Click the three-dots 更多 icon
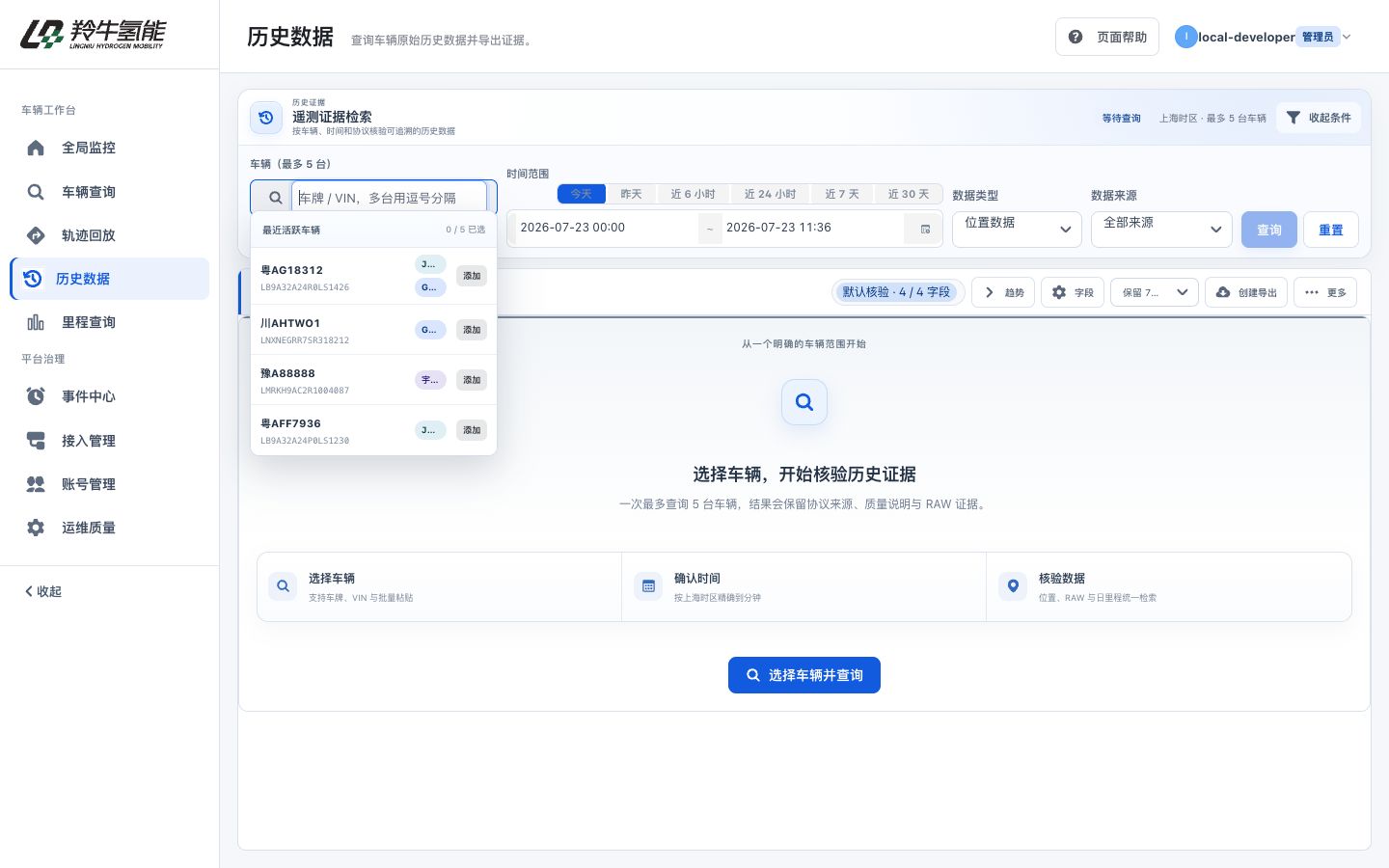This screenshot has width=1389, height=868. 1312,292
